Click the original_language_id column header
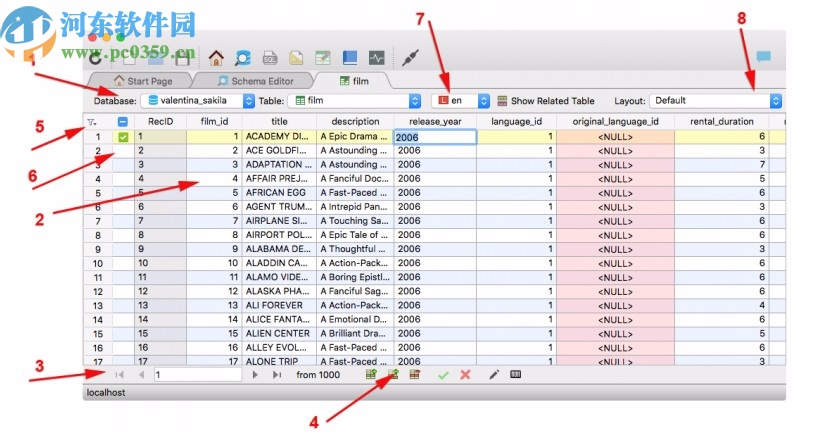This screenshot has width=819, height=437. coord(615,122)
